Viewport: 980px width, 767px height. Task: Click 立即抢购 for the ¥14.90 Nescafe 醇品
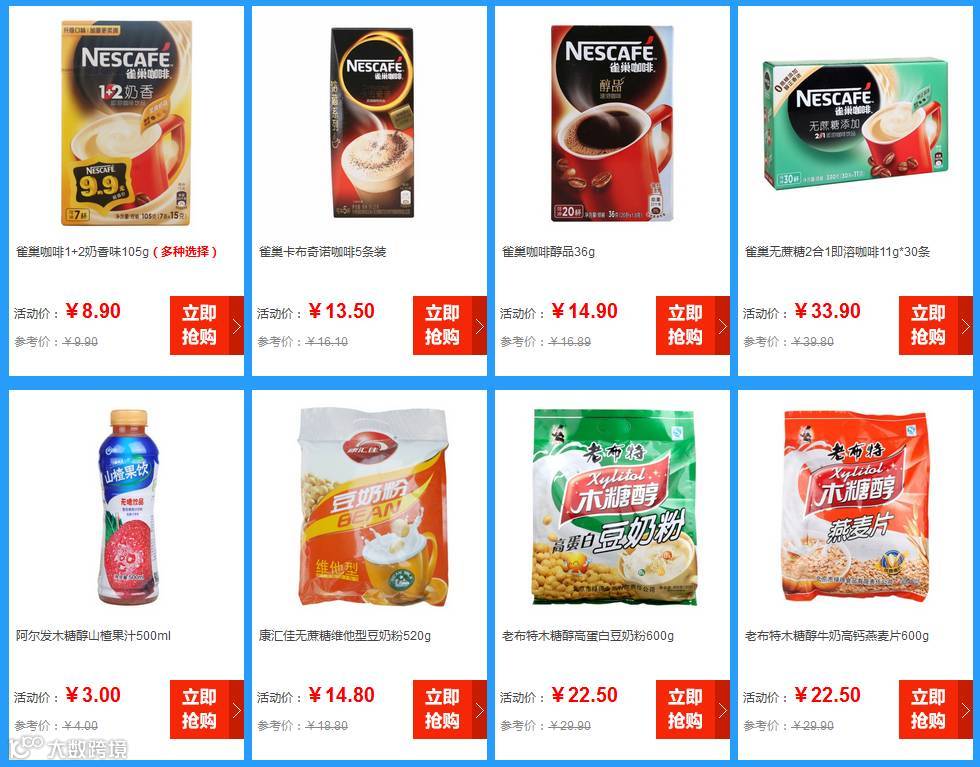[692, 326]
